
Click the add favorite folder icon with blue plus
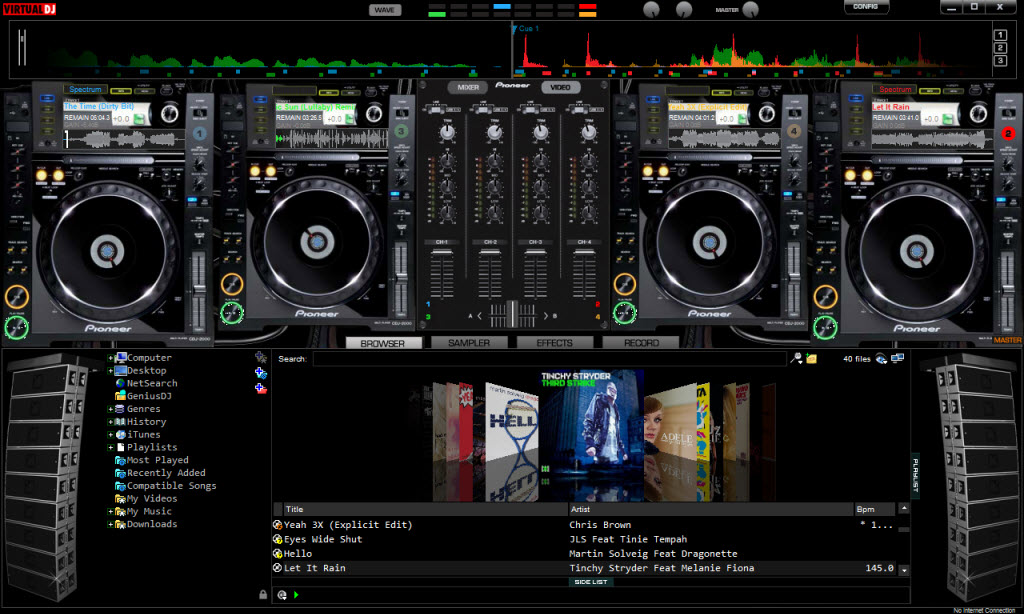click(x=261, y=373)
